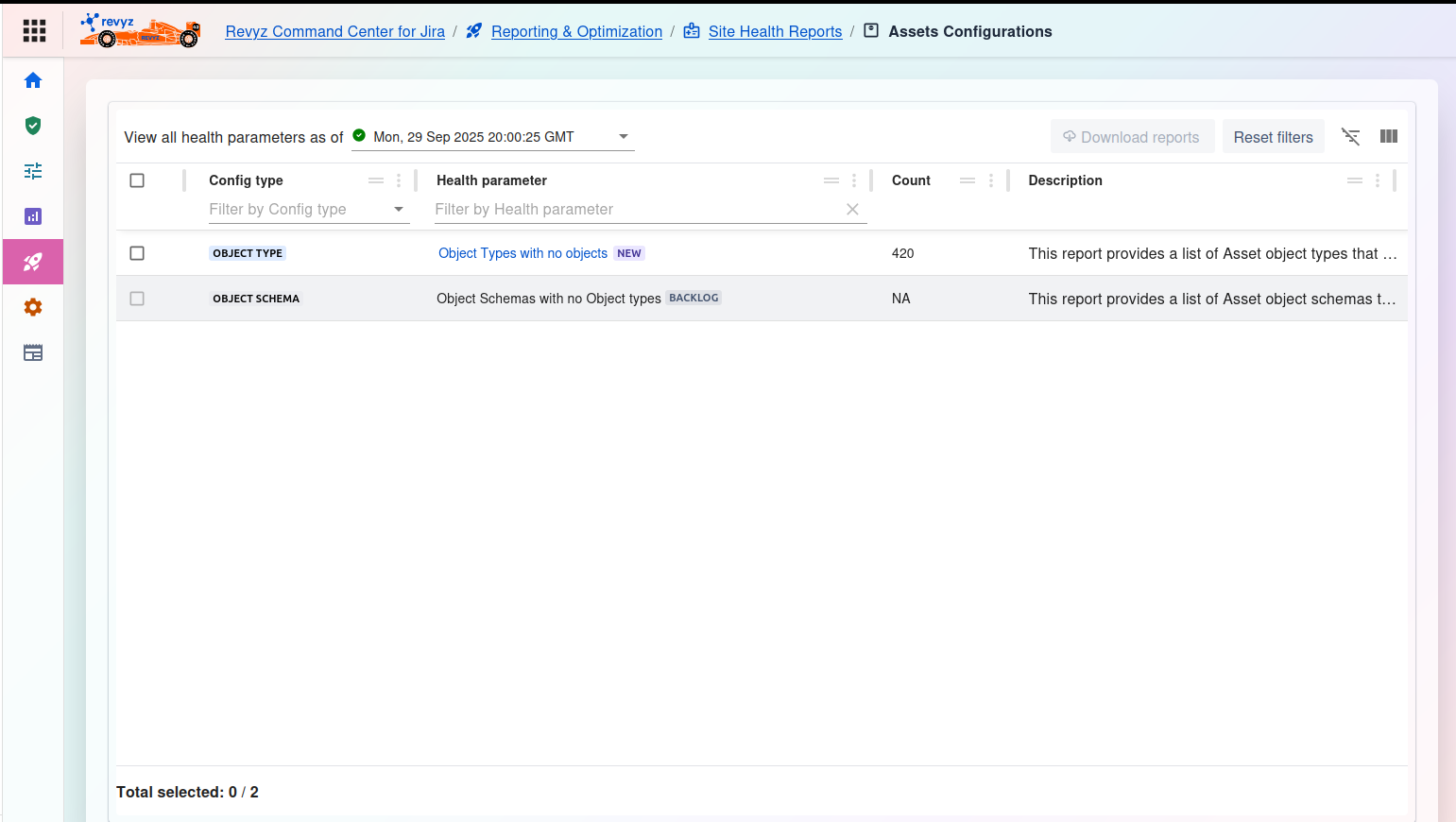This screenshot has width=1456, height=822.
Task: Open the tuning sliders sidebar icon
Action: coord(33,171)
